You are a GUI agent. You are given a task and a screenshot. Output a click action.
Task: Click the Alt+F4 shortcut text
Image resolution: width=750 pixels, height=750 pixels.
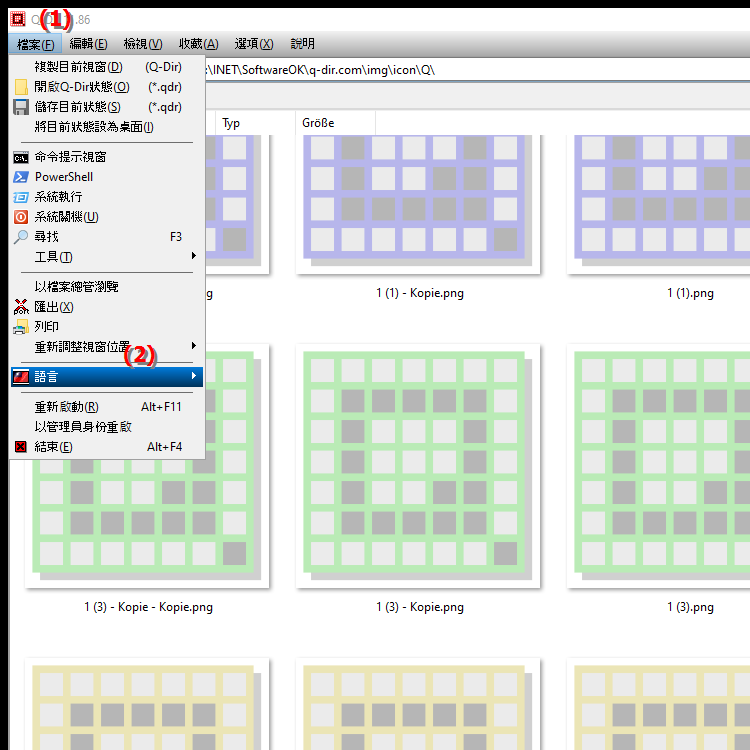click(x=165, y=447)
